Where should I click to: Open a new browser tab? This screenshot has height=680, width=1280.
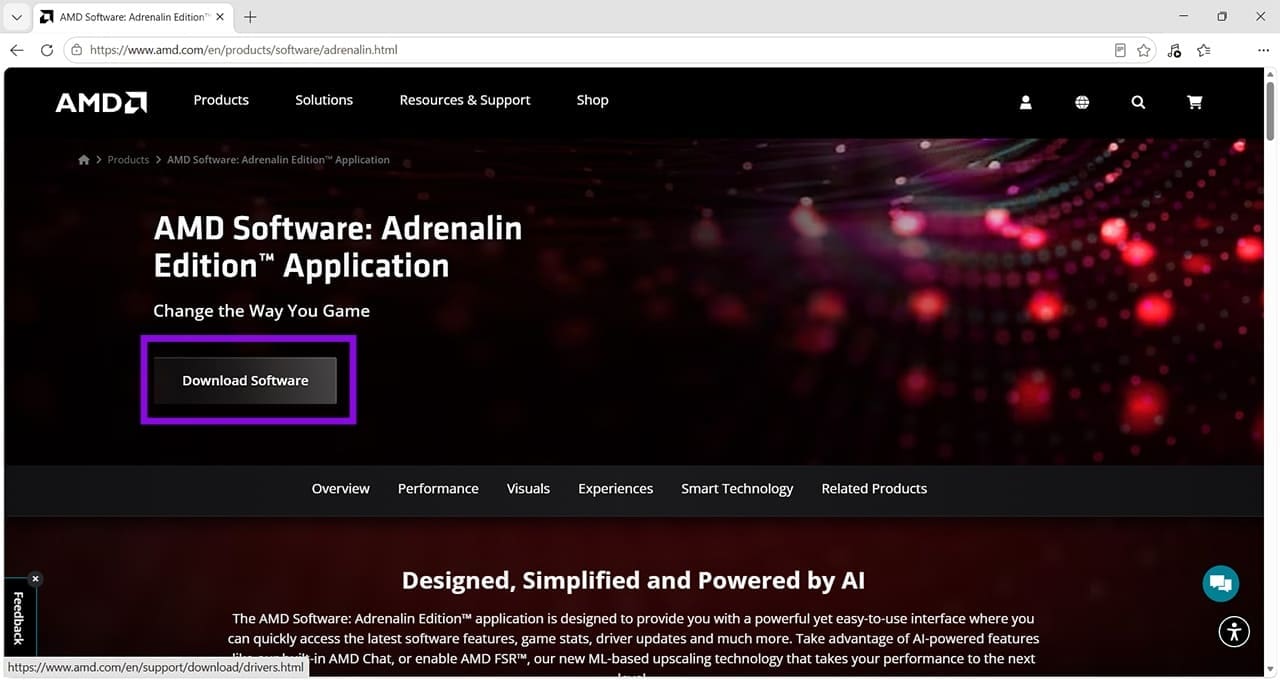pyautogui.click(x=250, y=17)
